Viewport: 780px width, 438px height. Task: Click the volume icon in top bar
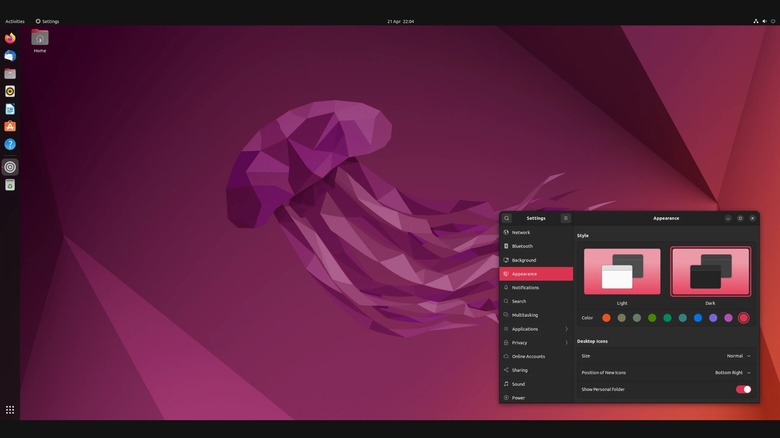(765, 21)
